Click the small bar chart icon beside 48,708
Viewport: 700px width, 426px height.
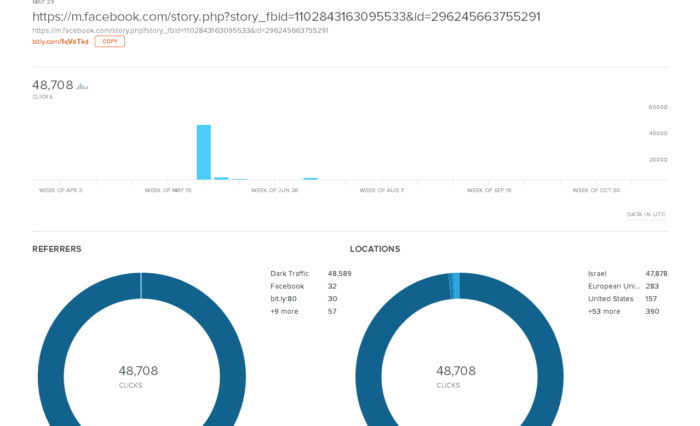82,86
